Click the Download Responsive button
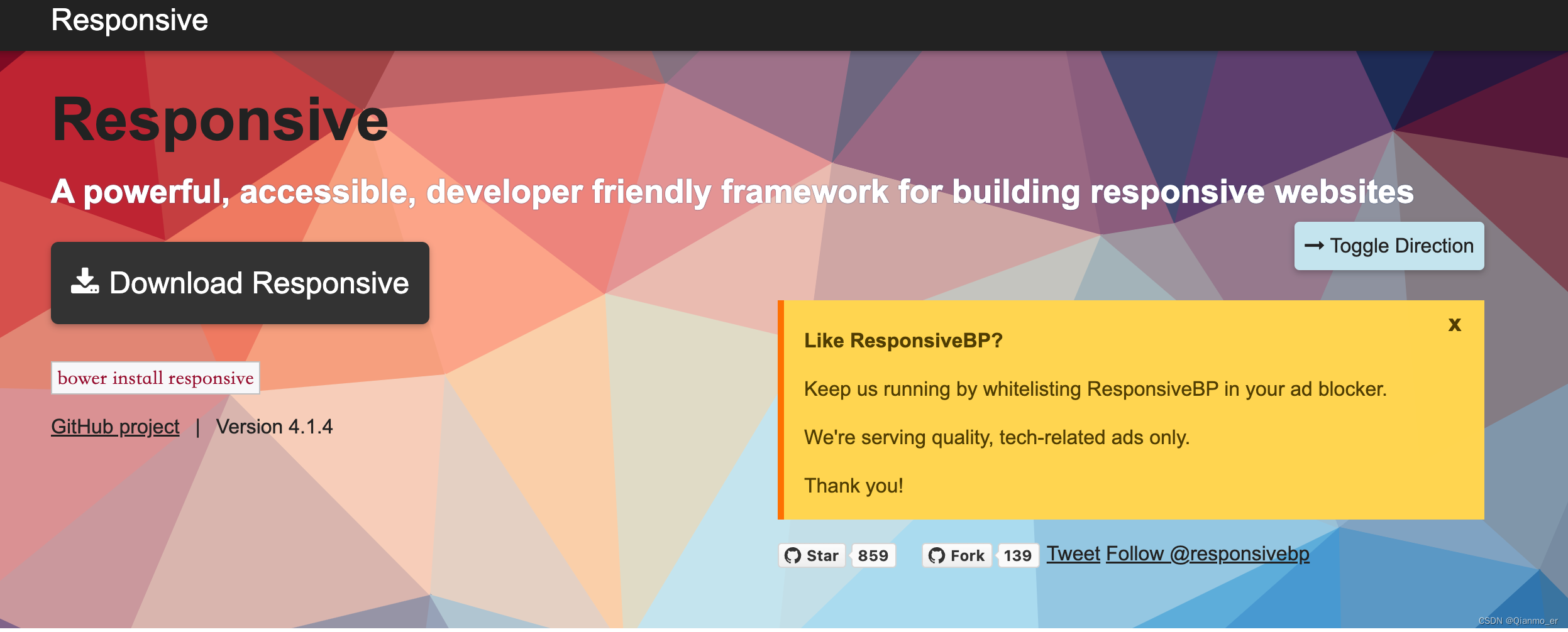 (240, 283)
